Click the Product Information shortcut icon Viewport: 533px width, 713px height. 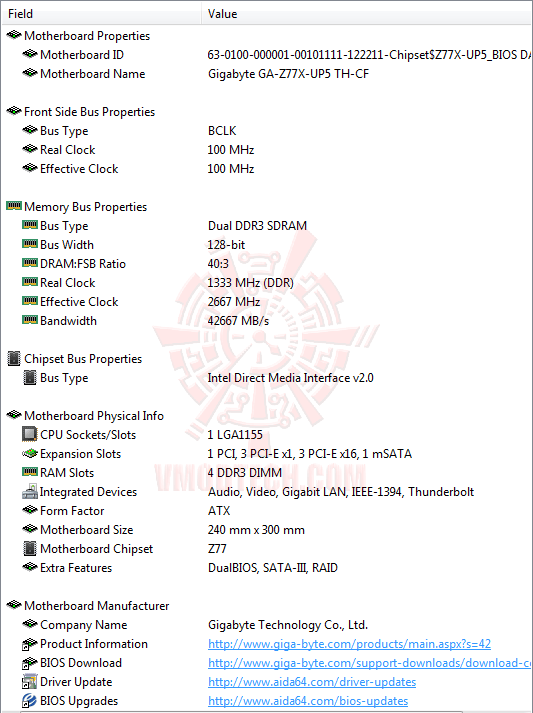(x=29, y=643)
